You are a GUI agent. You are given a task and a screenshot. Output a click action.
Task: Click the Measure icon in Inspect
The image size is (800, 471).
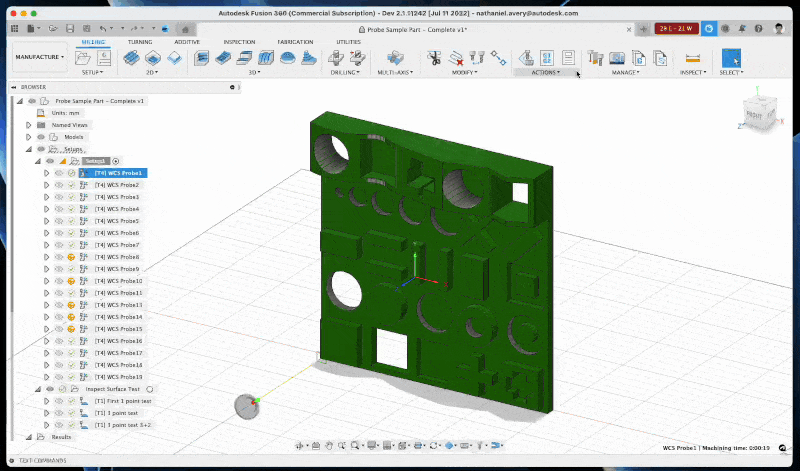692,58
